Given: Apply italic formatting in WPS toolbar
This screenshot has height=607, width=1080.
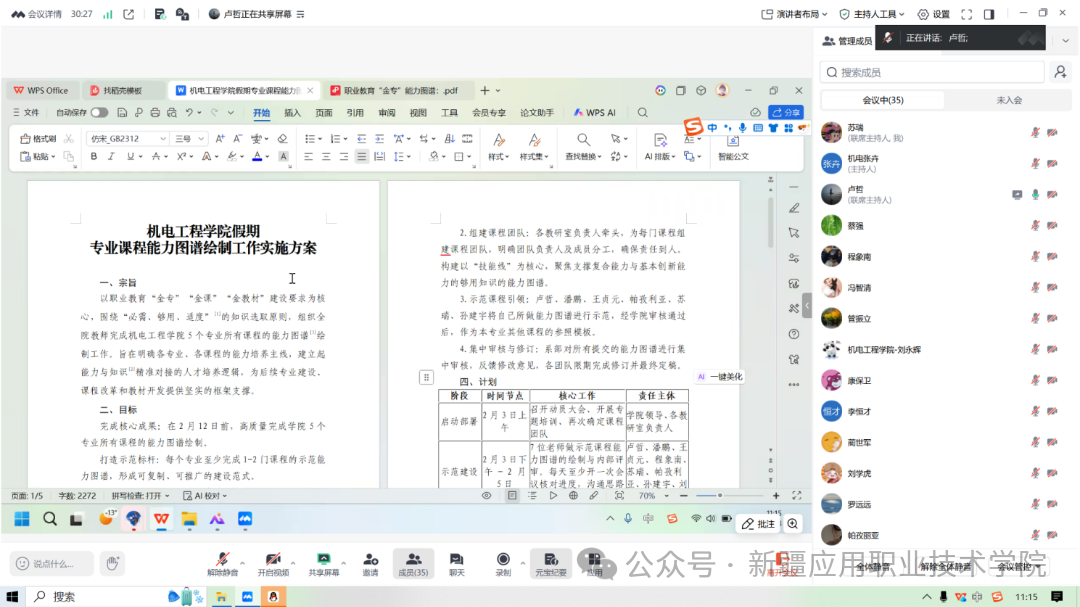Looking at the screenshot, I should [x=111, y=156].
